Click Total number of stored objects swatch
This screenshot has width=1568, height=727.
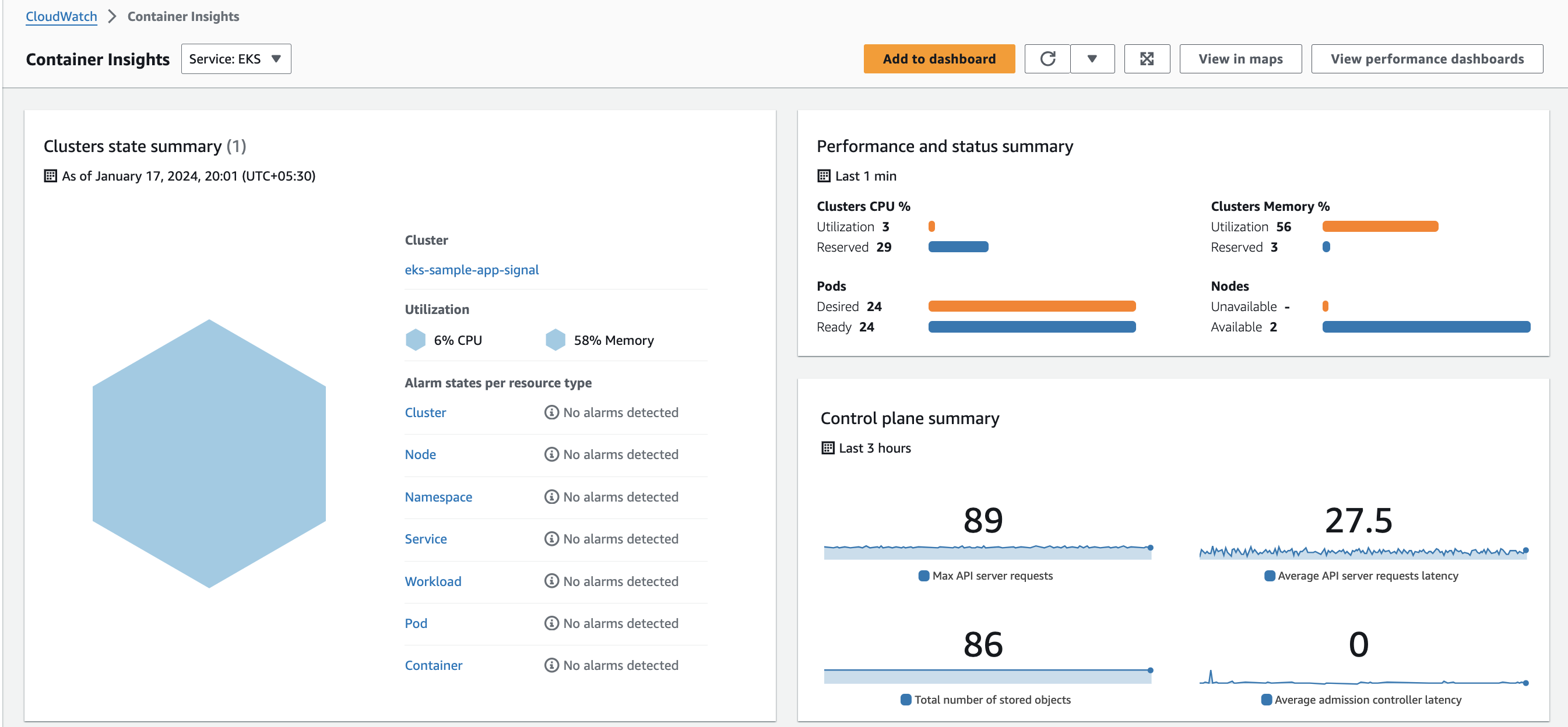(x=906, y=700)
